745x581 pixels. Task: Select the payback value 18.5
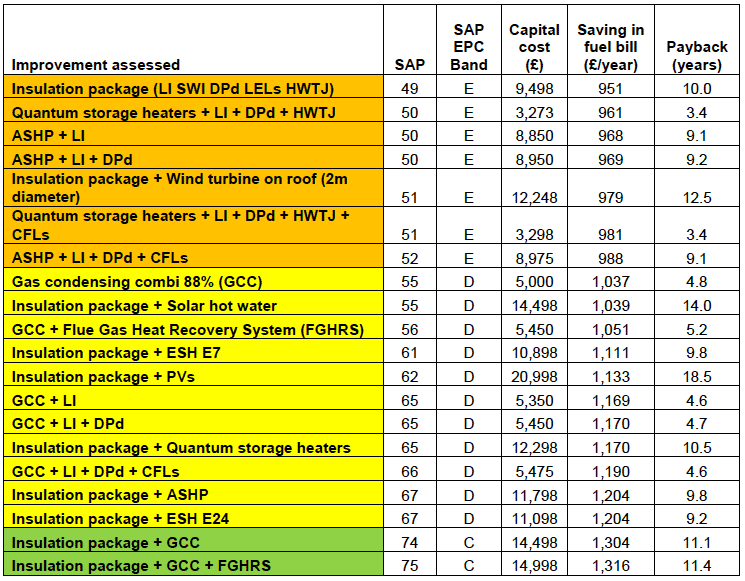tap(697, 377)
